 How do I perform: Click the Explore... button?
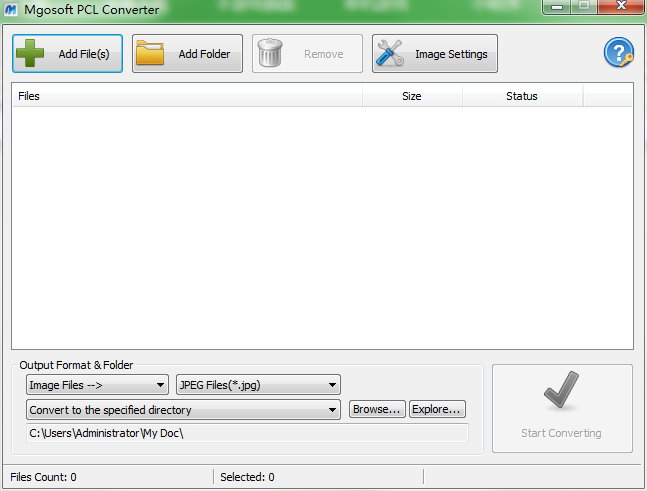(437, 409)
